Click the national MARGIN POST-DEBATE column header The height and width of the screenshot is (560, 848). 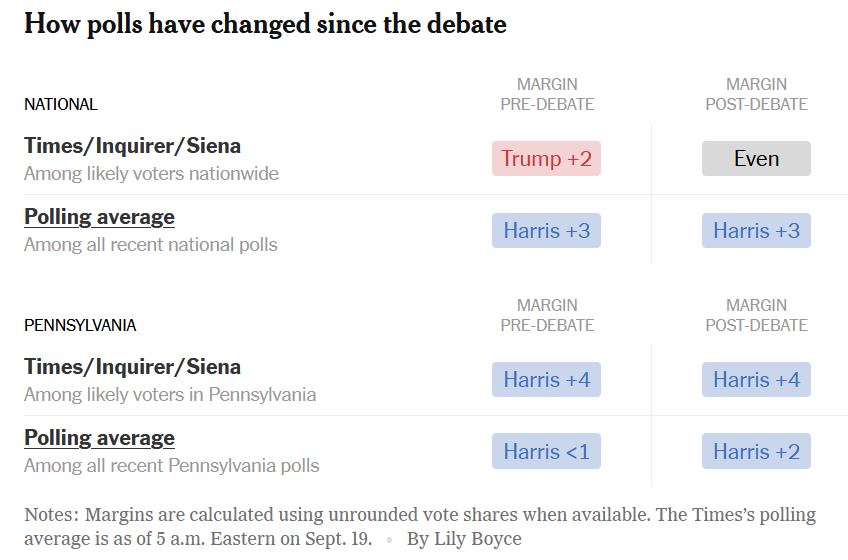pos(756,94)
